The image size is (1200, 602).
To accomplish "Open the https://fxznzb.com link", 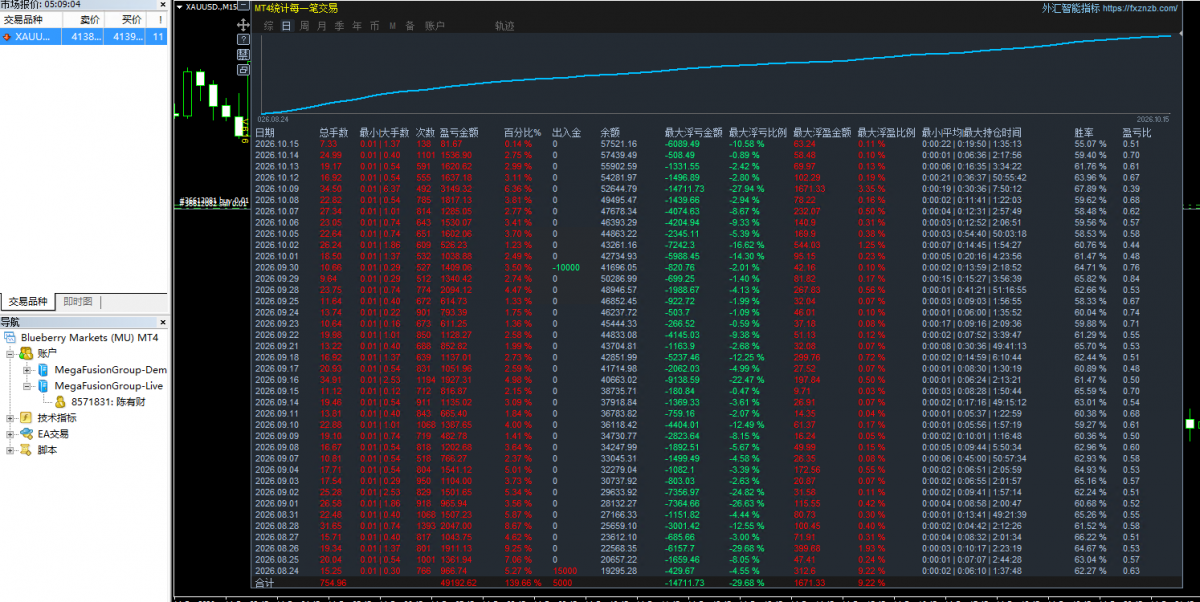I will [1141, 8].
